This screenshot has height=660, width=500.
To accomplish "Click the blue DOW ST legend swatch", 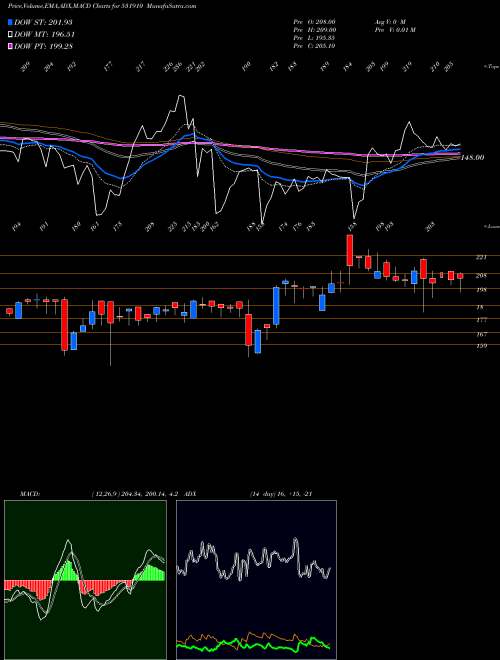I will pyautogui.click(x=10, y=22).
